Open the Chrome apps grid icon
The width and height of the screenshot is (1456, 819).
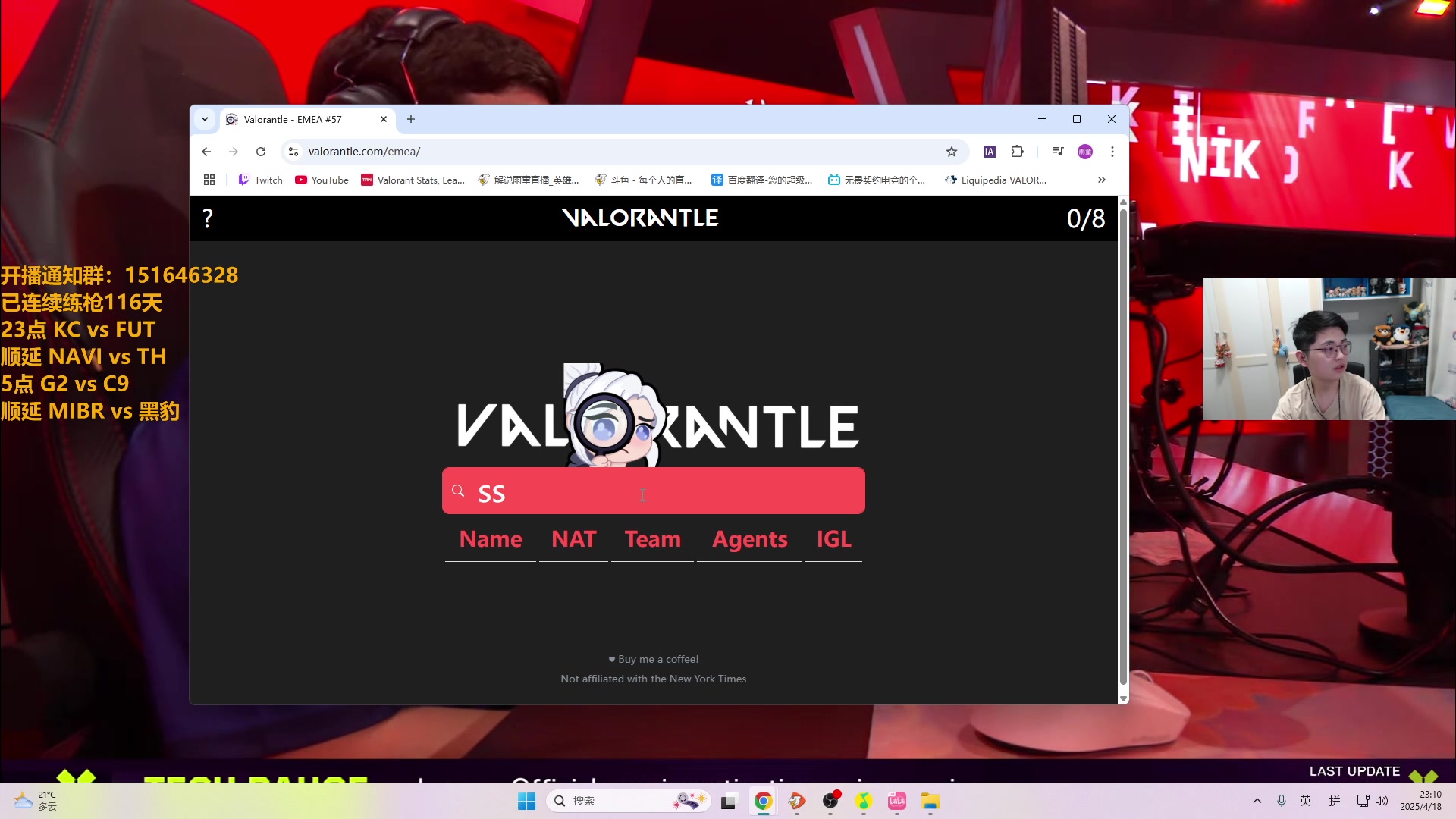pos(209,180)
